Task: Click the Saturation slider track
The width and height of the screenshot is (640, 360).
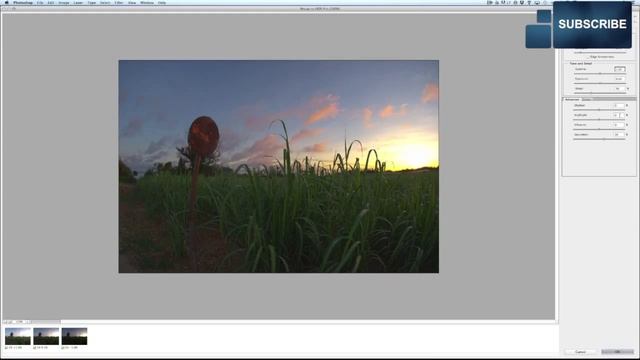Action: pyautogui.click(x=599, y=139)
